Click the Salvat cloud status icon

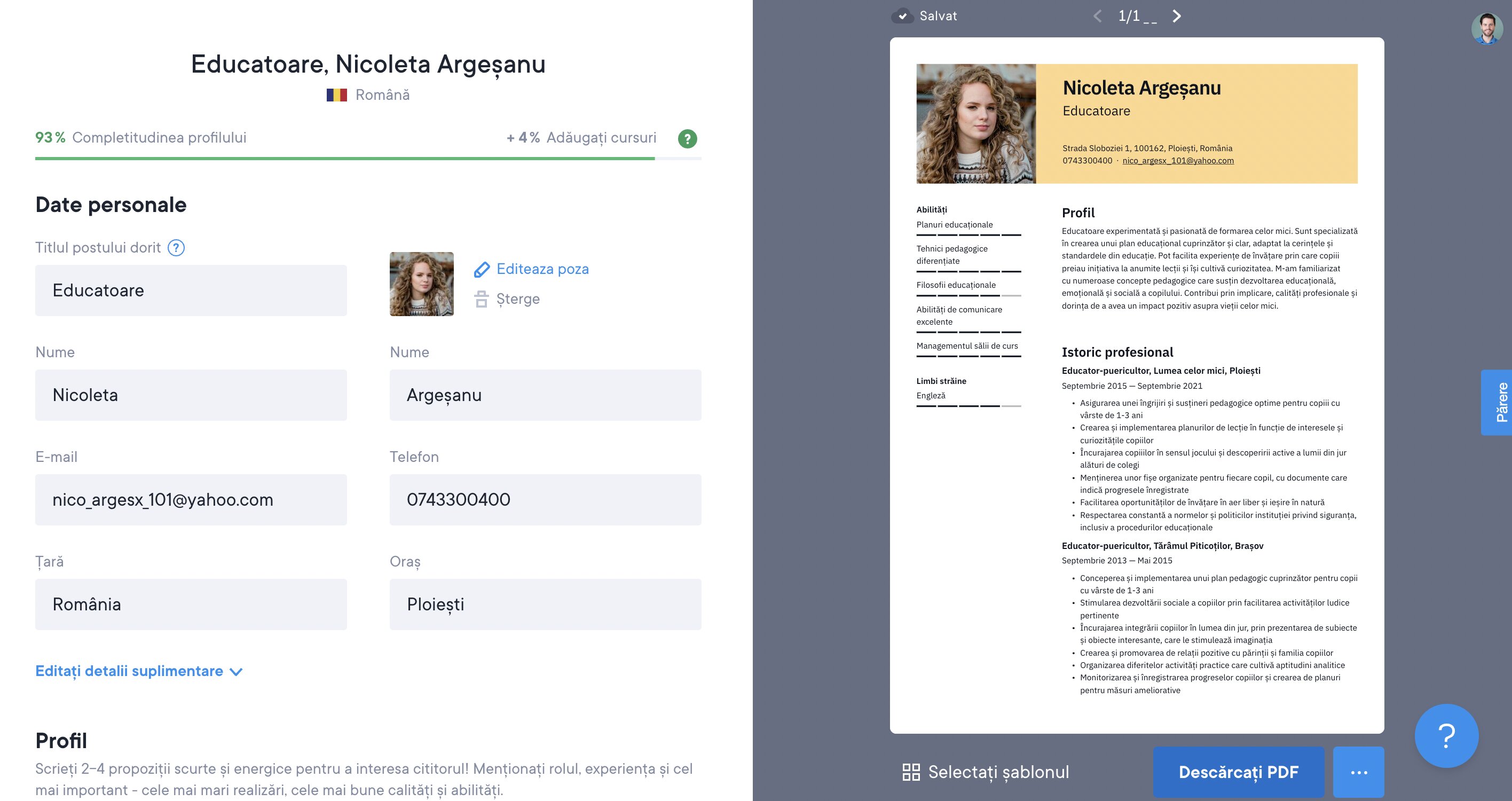903,17
